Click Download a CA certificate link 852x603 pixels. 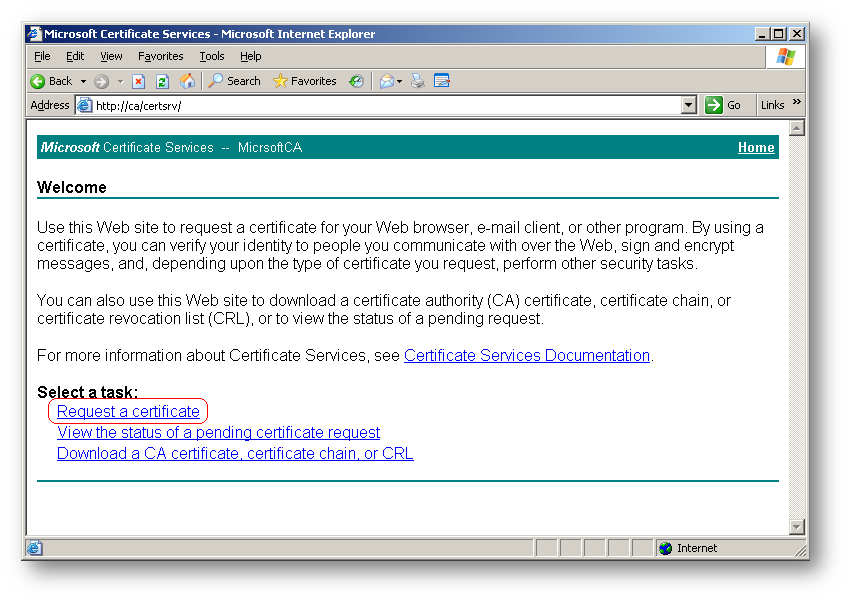pos(235,453)
